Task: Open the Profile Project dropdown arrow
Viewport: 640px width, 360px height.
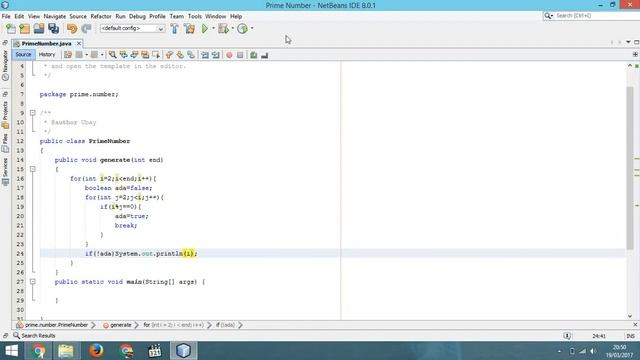Action: [252, 28]
